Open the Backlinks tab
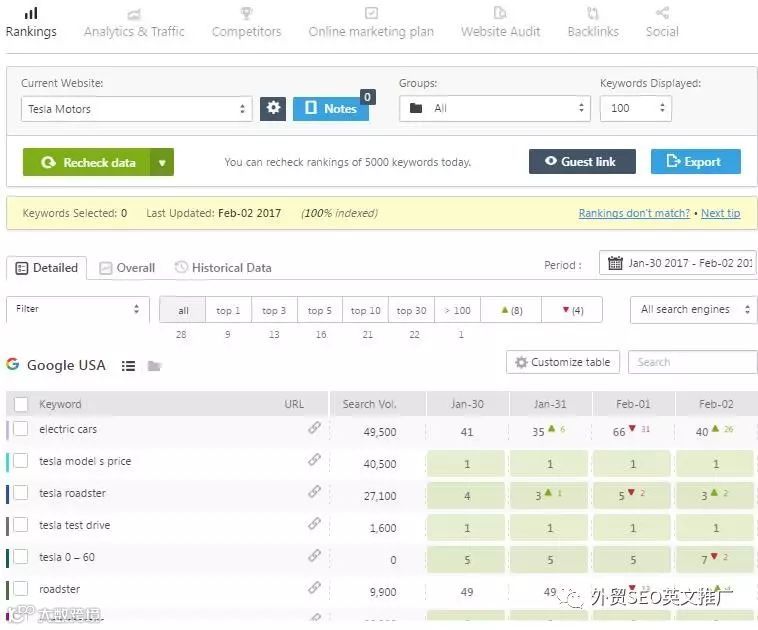Image resolution: width=758 pixels, height=630 pixels. click(x=593, y=23)
